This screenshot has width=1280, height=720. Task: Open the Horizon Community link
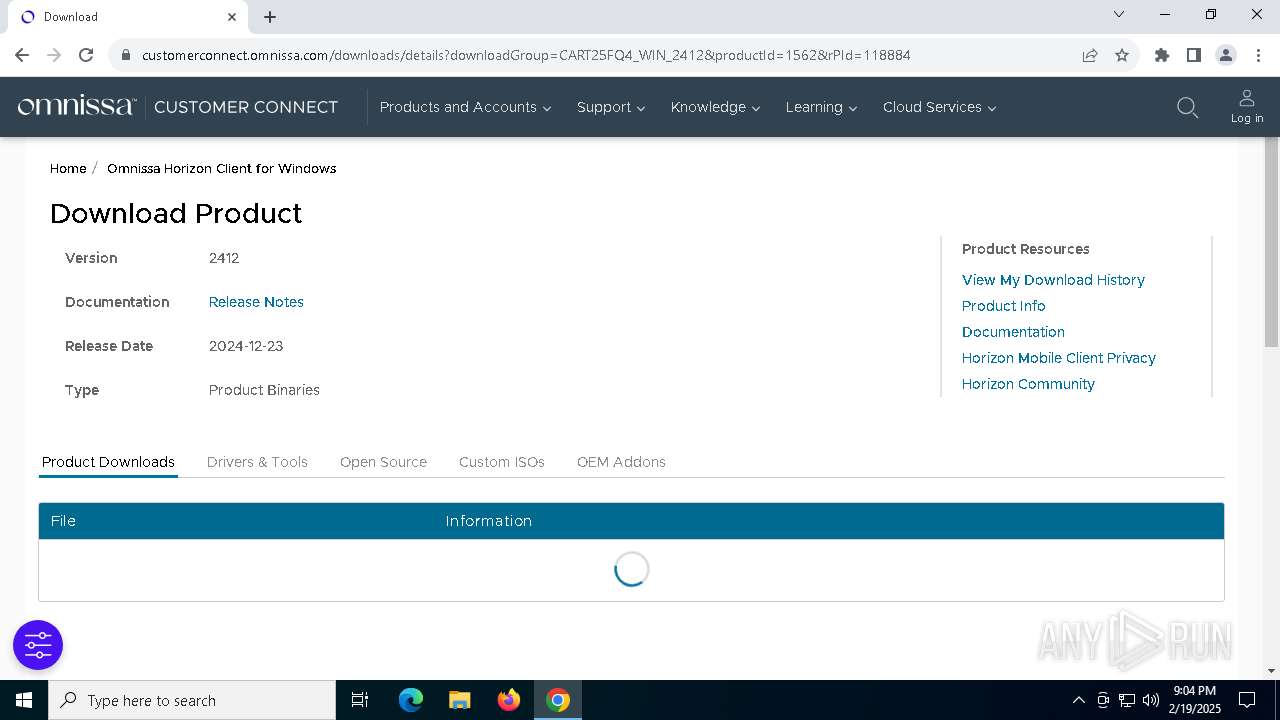(1028, 384)
